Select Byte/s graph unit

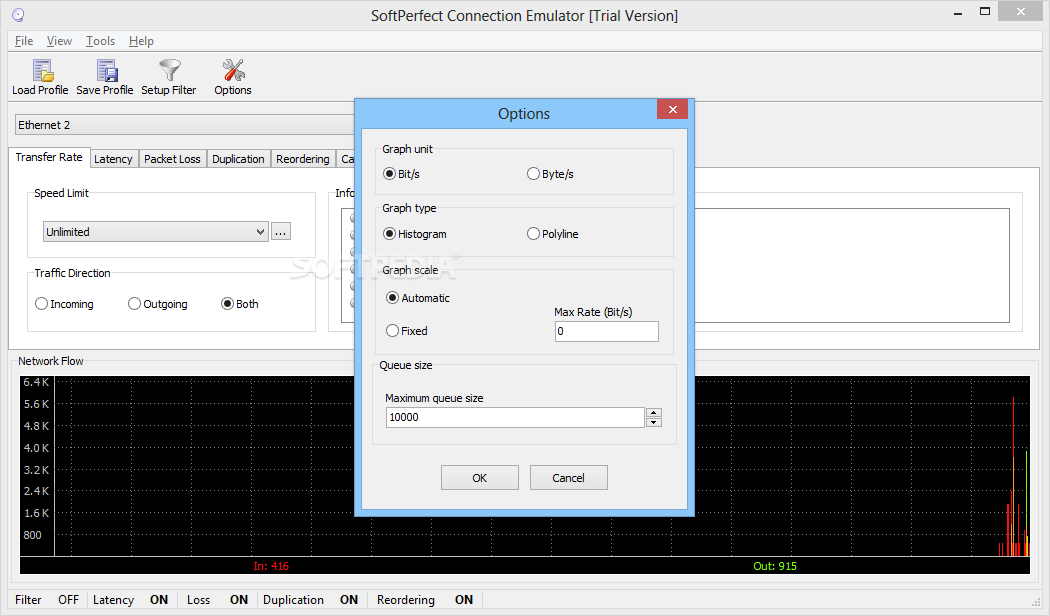pos(550,174)
